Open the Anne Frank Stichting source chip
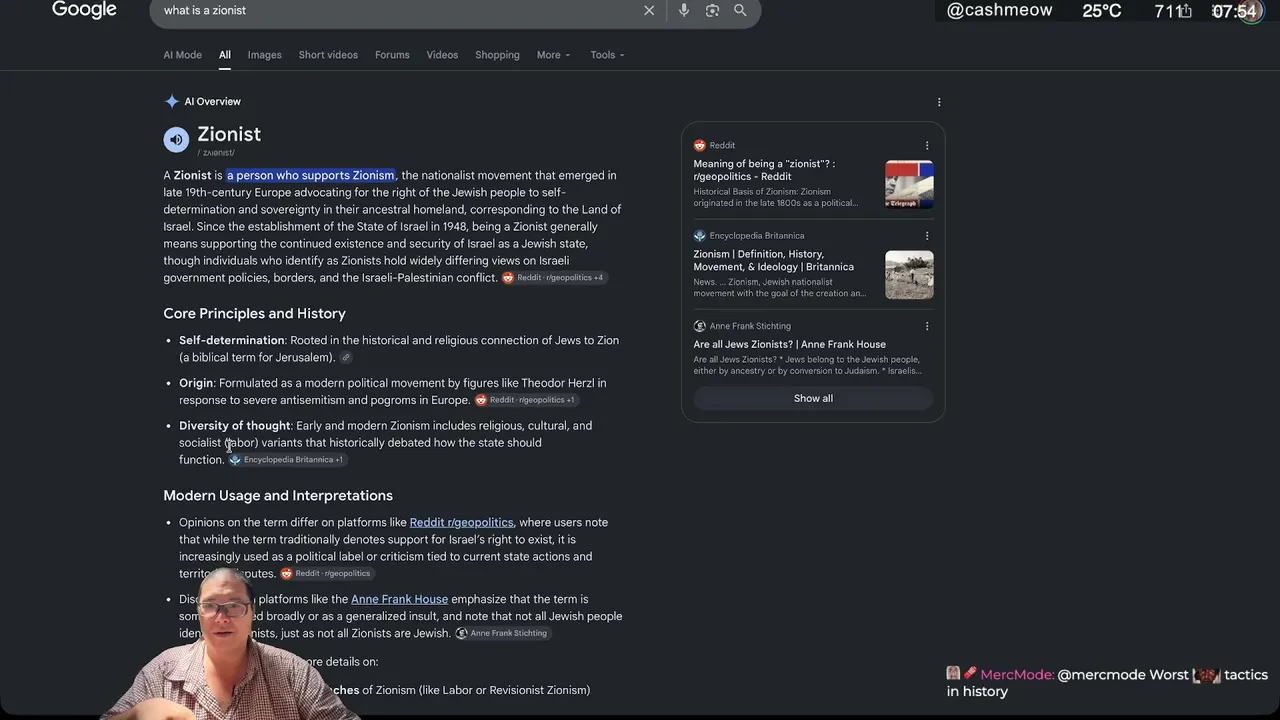Image resolution: width=1280 pixels, height=720 pixels. (502, 633)
